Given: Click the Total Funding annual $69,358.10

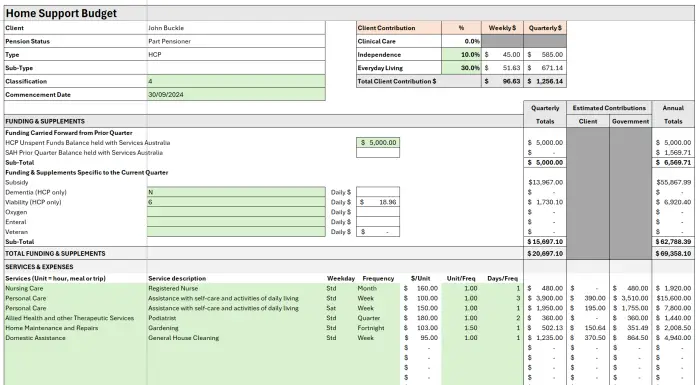Looking at the screenshot, I should pos(673,253).
